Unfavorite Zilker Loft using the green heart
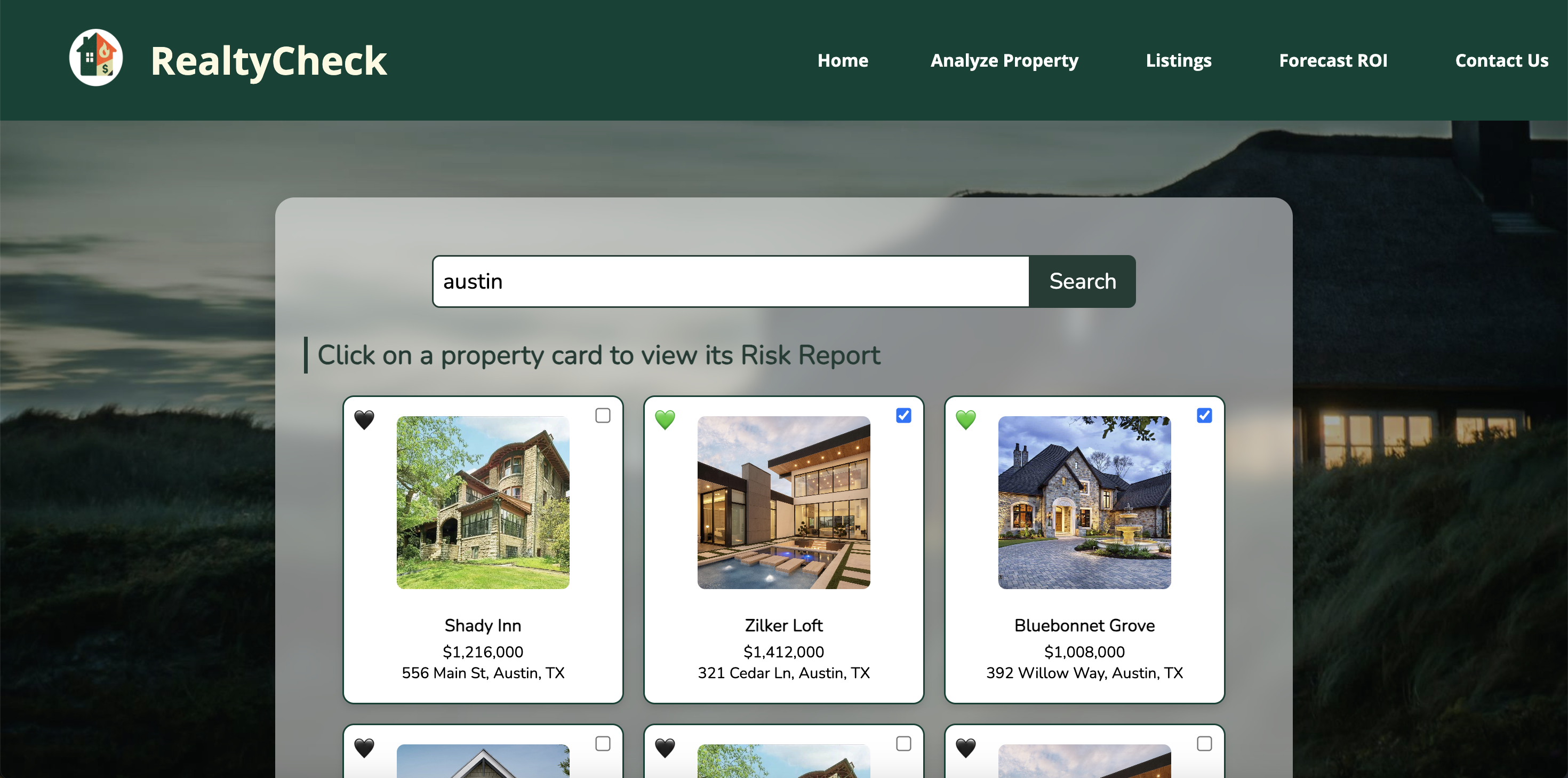The height and width of the screenshot is (778, 1568). [x=665, y=419]
